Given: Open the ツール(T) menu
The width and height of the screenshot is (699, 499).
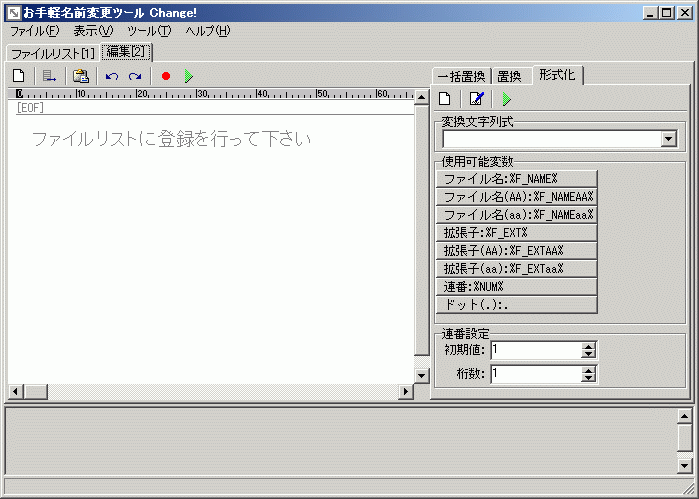Looking at the screenshot, I should [148, 31].
